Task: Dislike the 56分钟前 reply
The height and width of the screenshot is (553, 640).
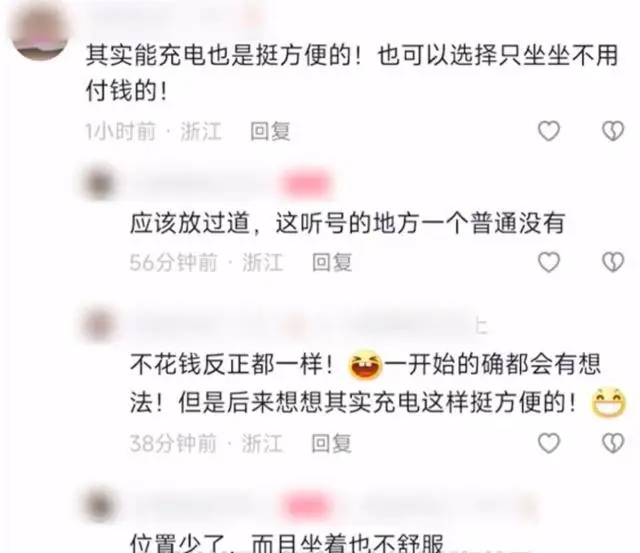Action: [x=613, y=262]
